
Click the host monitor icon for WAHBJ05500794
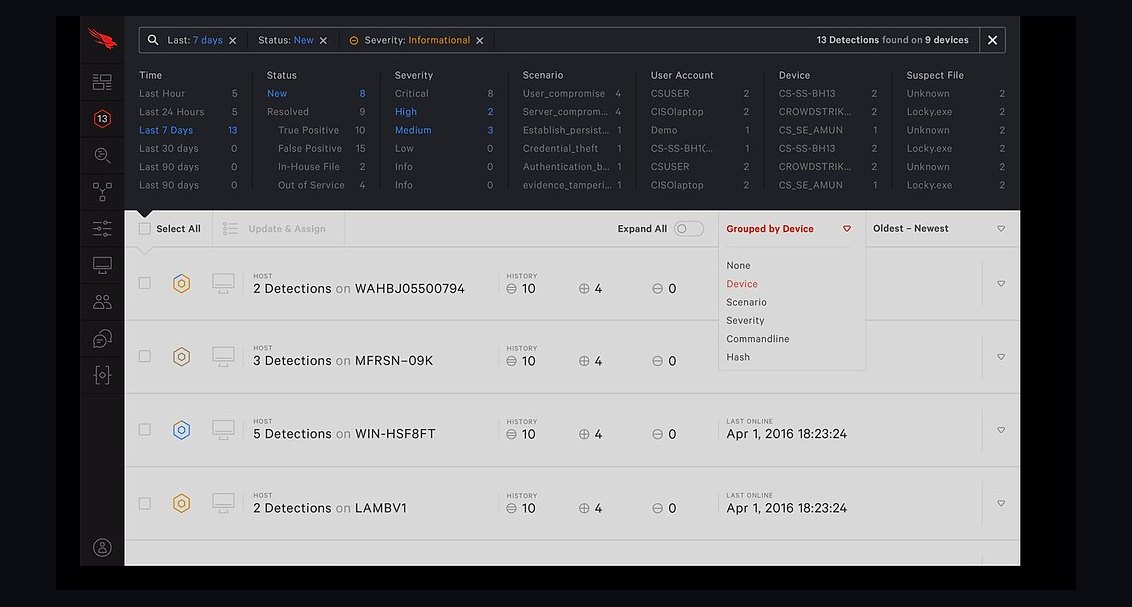click(223, 283)
